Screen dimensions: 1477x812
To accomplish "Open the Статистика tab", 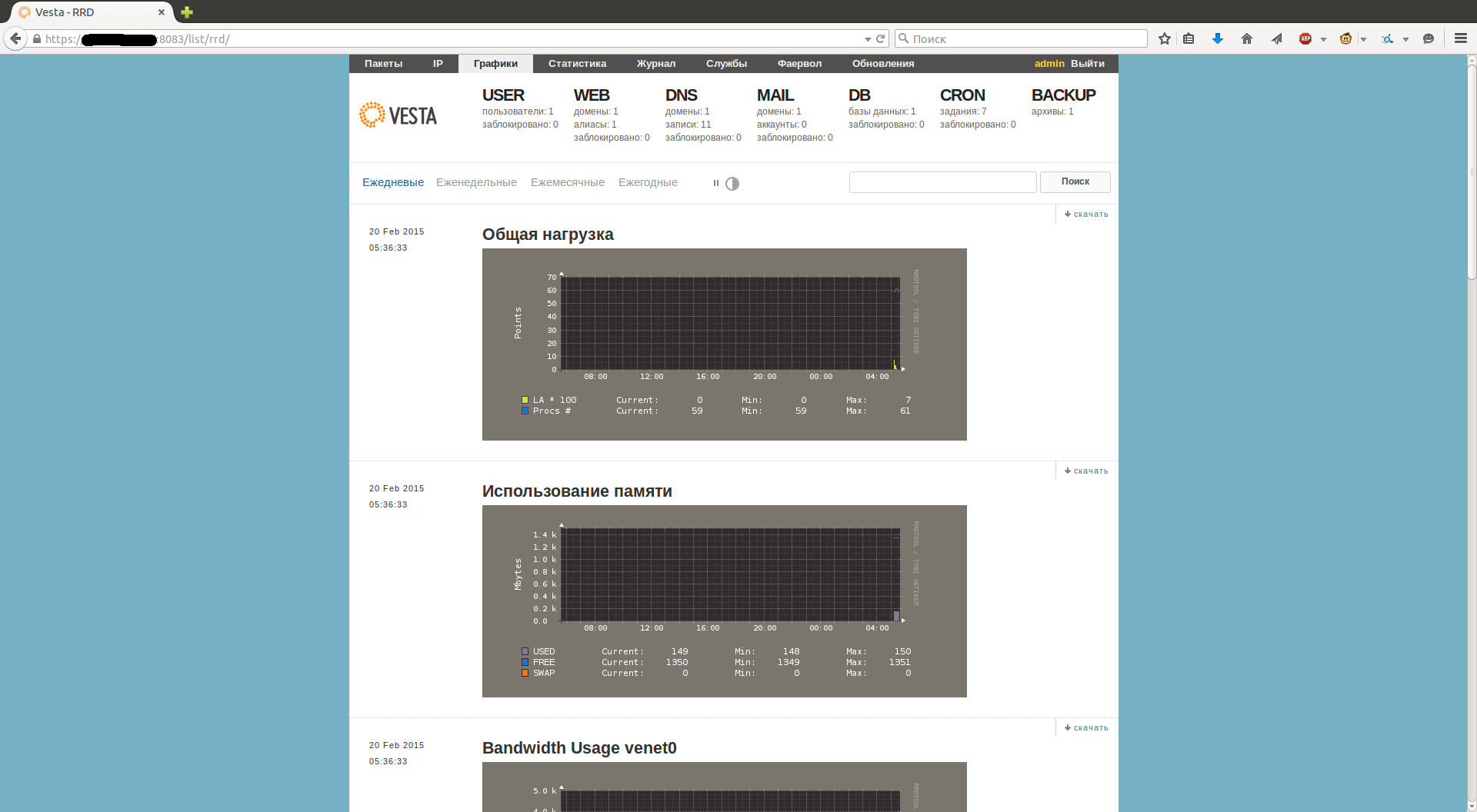I will coord(577,64).
